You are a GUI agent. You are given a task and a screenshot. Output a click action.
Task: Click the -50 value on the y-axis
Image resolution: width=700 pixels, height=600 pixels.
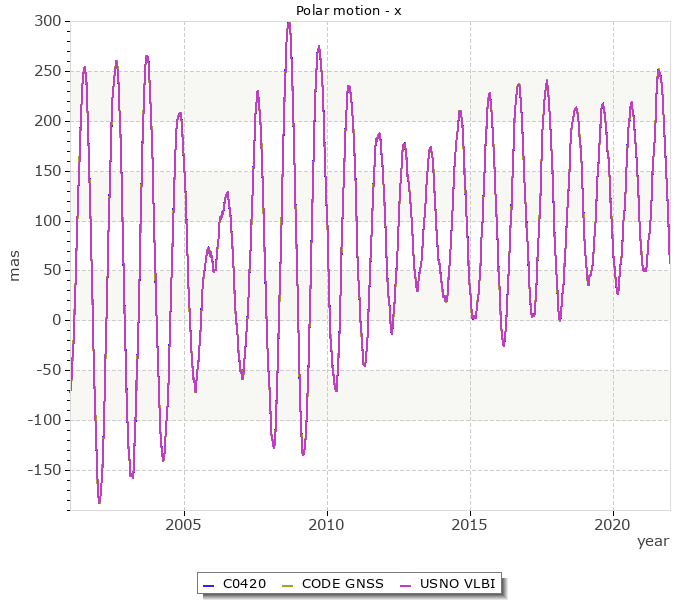click(47, 370)
